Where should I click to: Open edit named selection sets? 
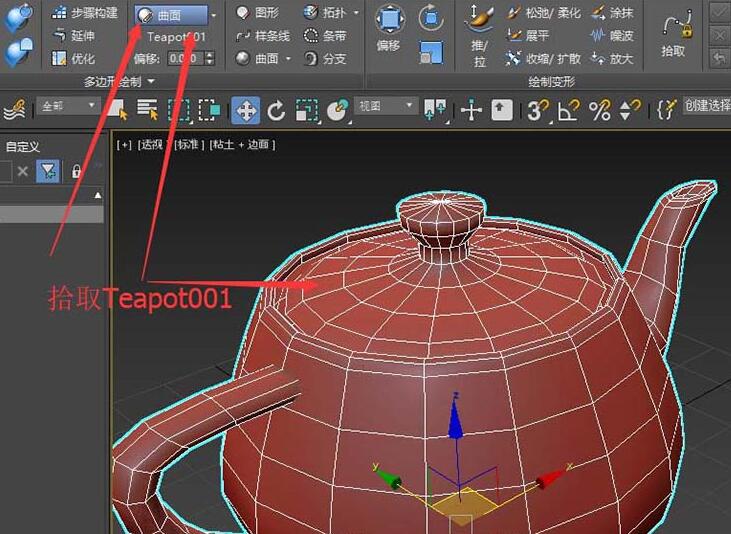pos(666,110)
